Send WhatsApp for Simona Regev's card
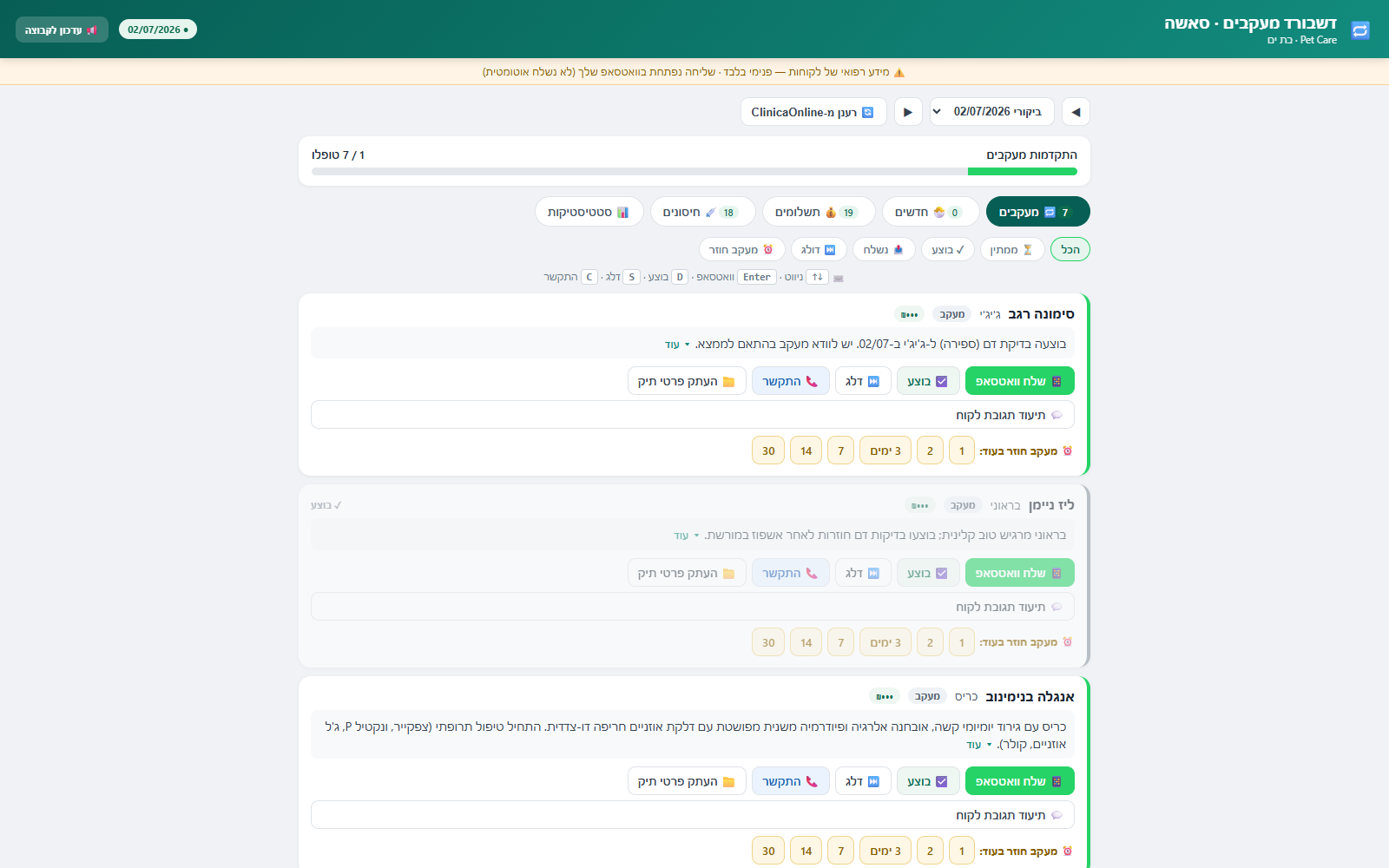The image size is (1389, 868). (1019, 381)
